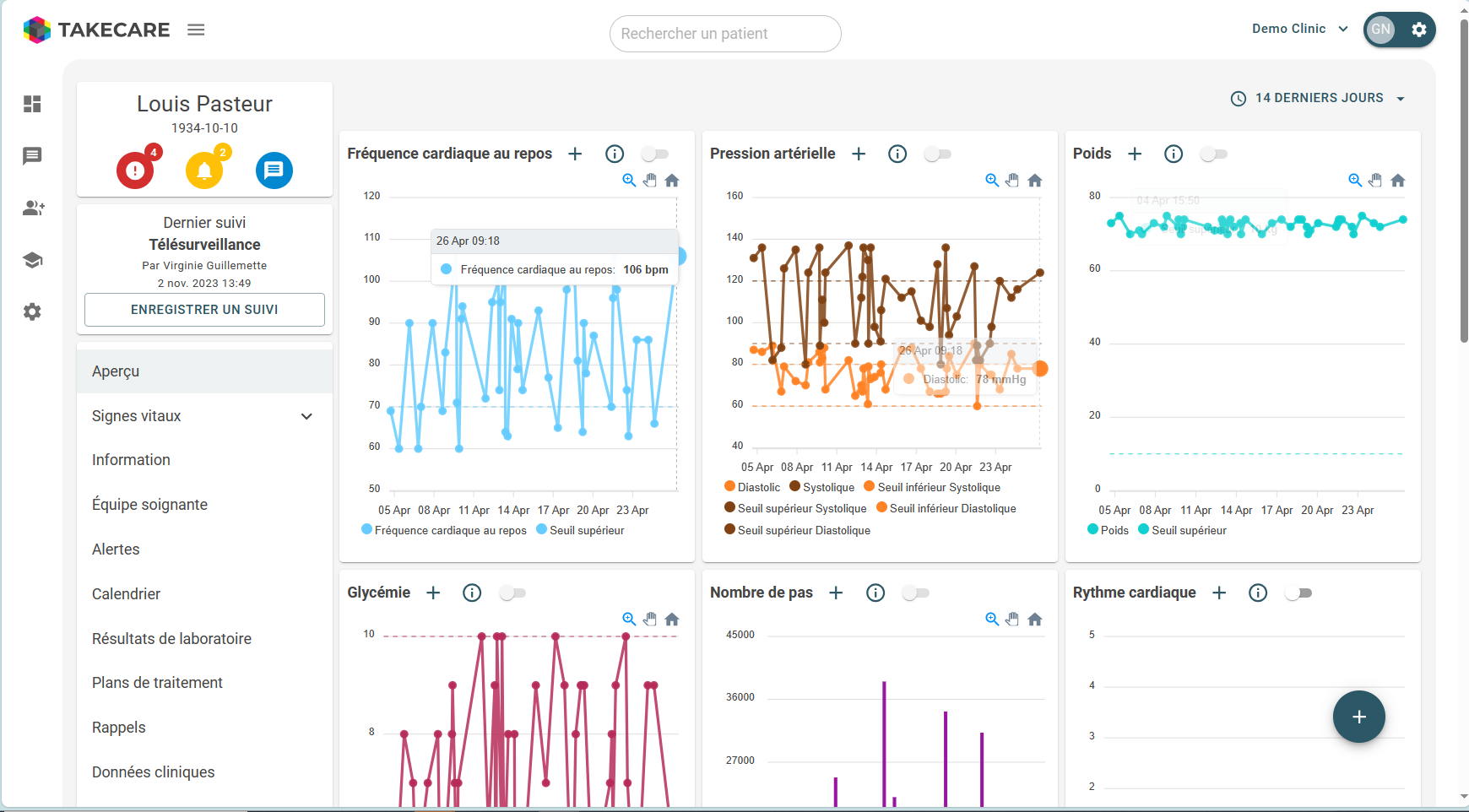Toggle the switch on Fréquence cardiaque au repos

point(654,154)
